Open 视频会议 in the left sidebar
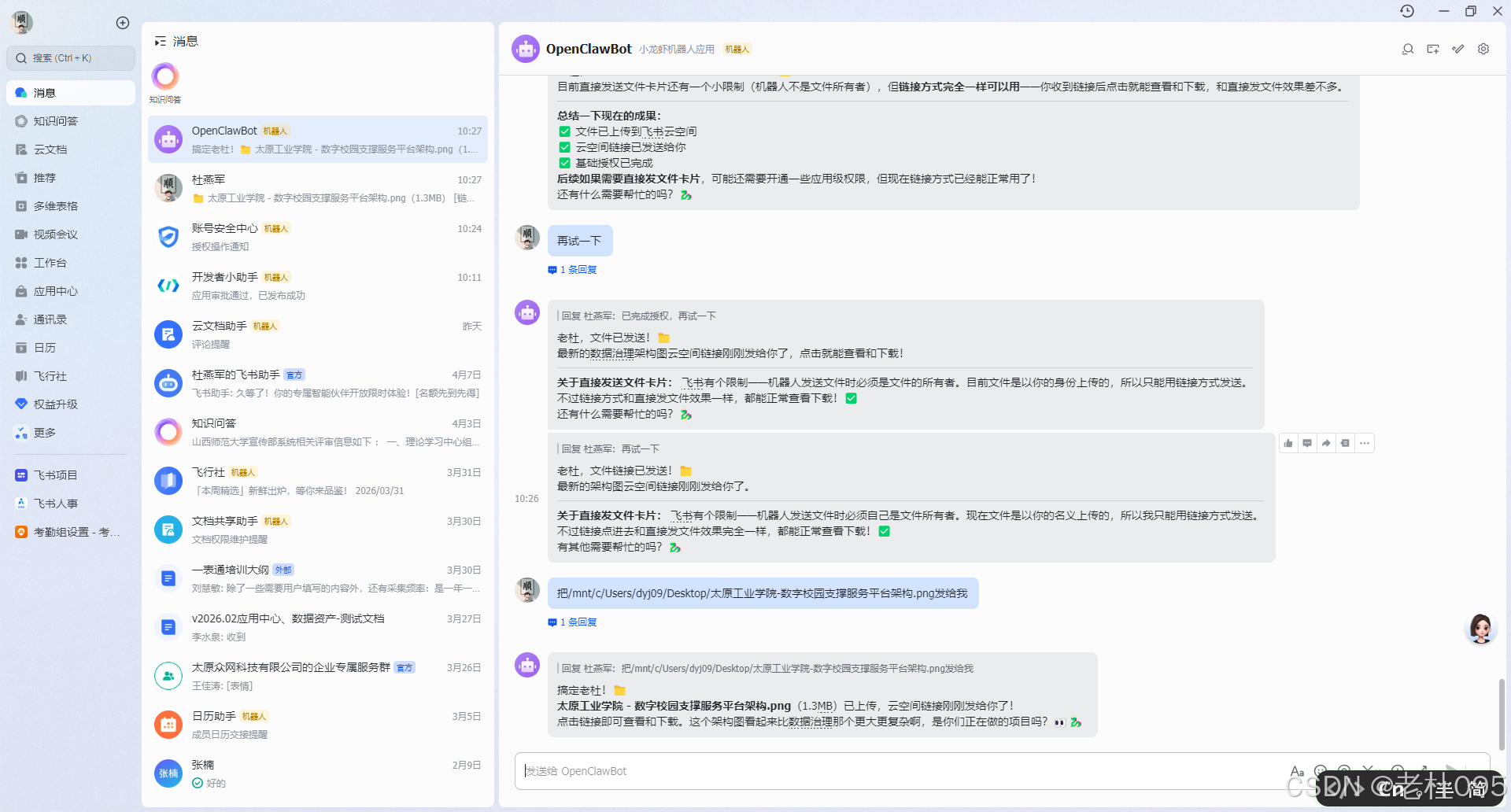 coord(71,234)
